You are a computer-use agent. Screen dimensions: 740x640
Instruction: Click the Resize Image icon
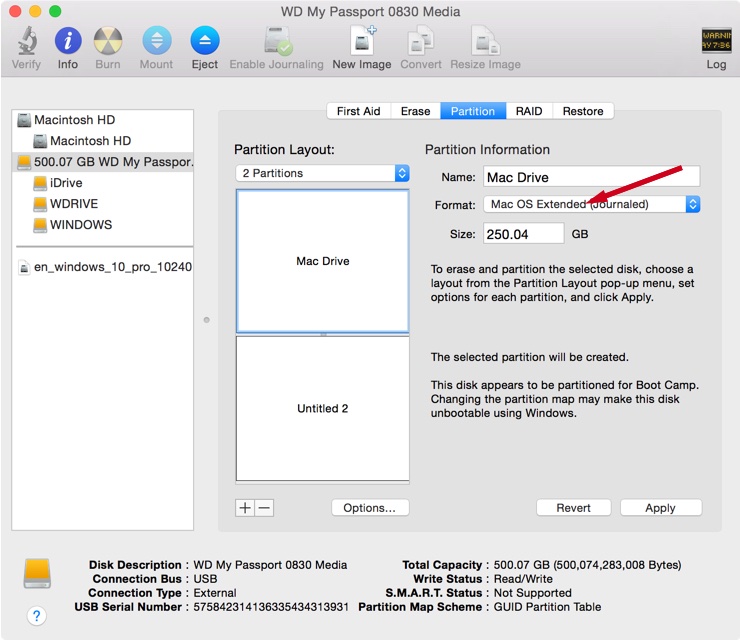click(x=486, y=41)
